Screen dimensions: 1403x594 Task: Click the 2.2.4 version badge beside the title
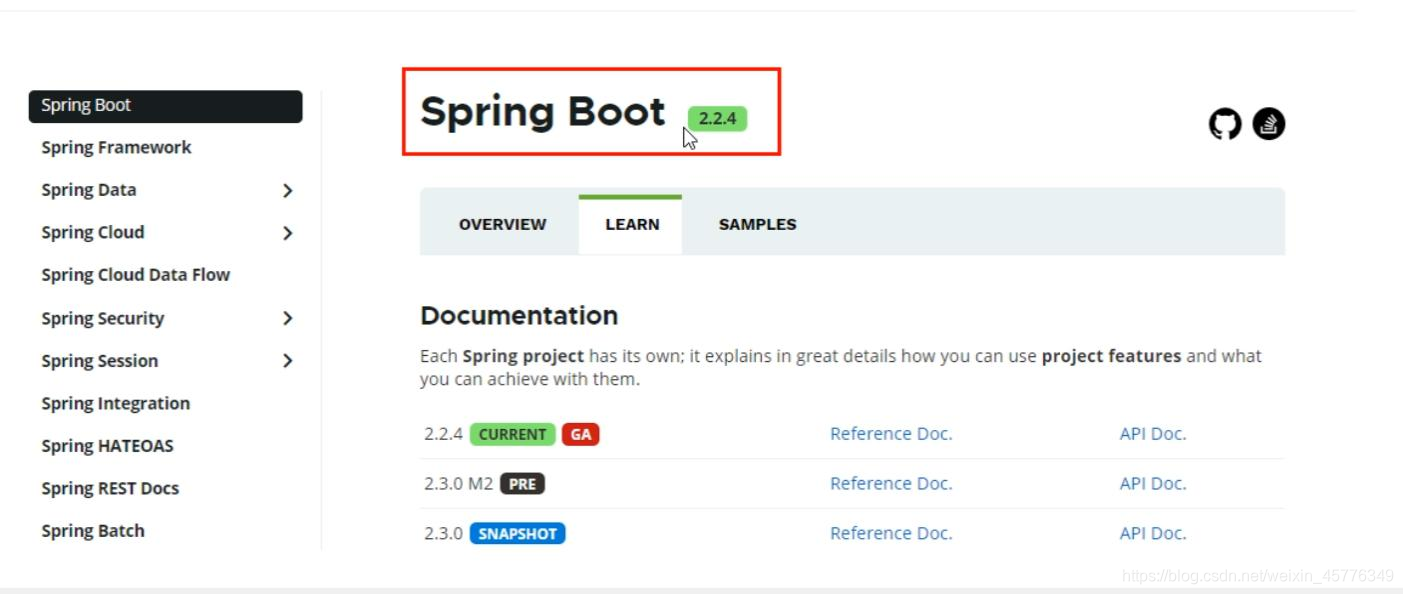coord(716,117)
